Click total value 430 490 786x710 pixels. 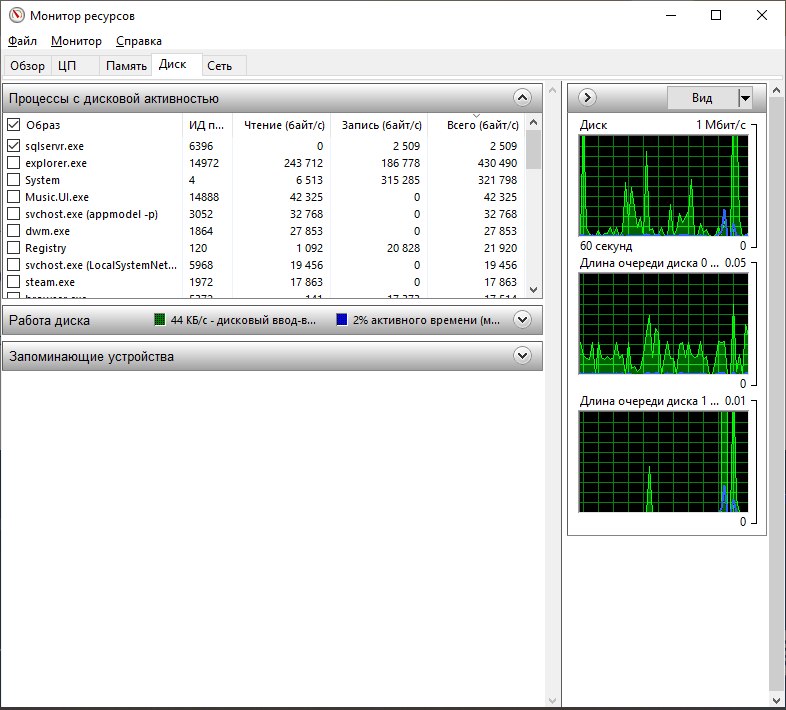coord(497,163)
